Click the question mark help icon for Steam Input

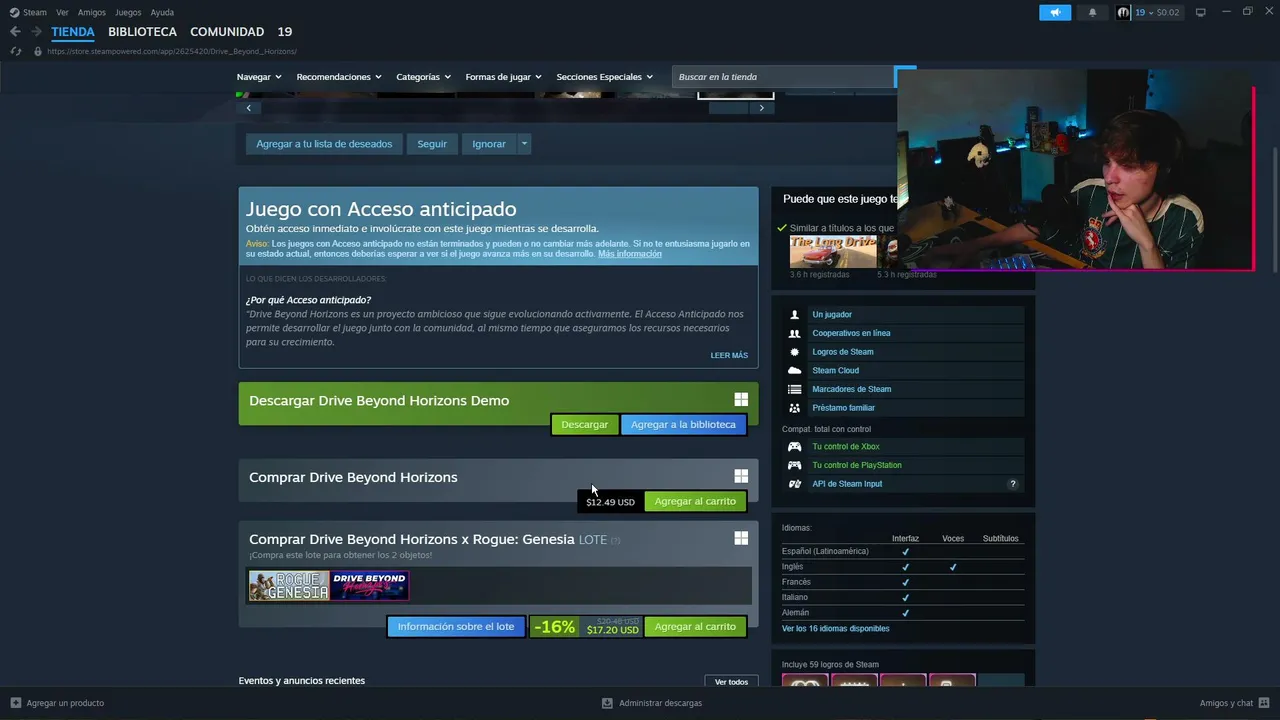tap(1012, 484)
